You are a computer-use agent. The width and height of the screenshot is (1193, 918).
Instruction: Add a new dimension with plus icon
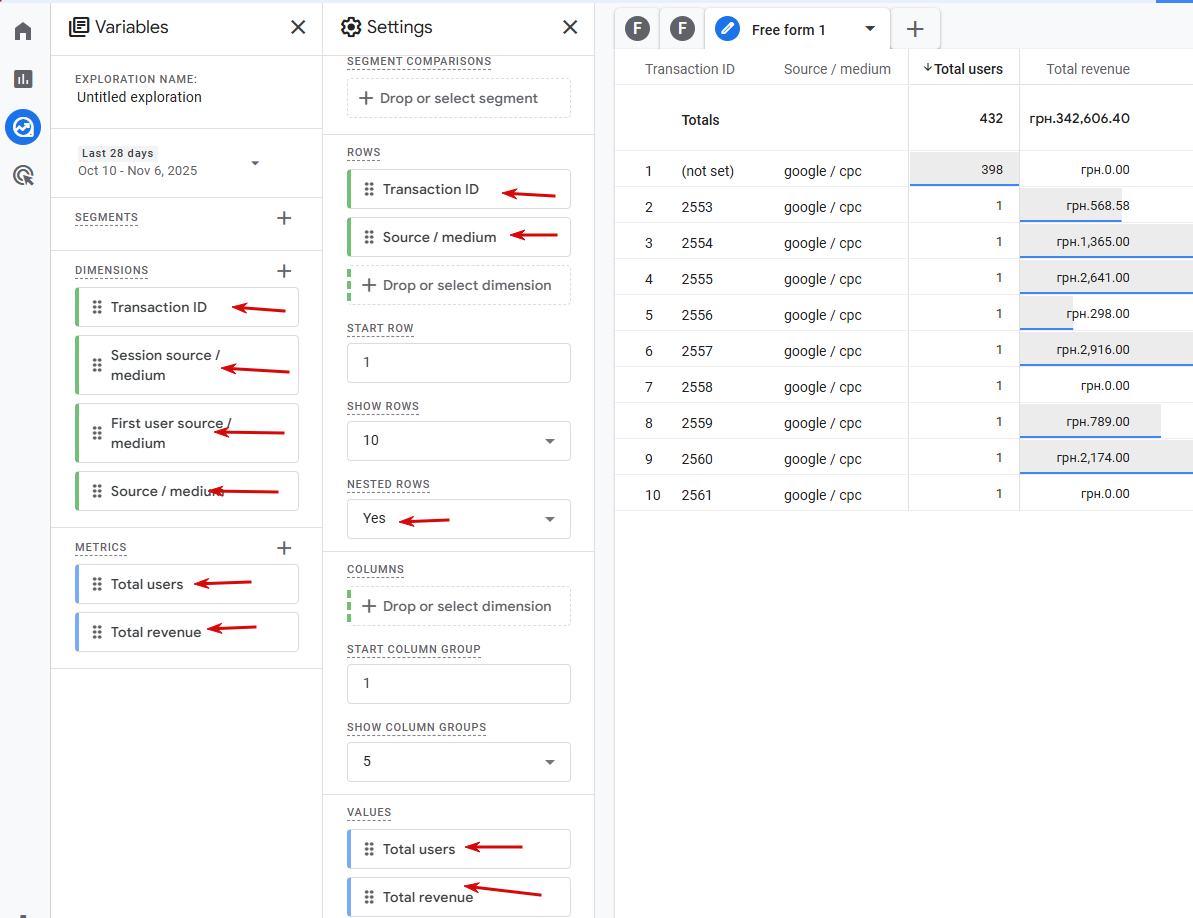tap(284, 271)
